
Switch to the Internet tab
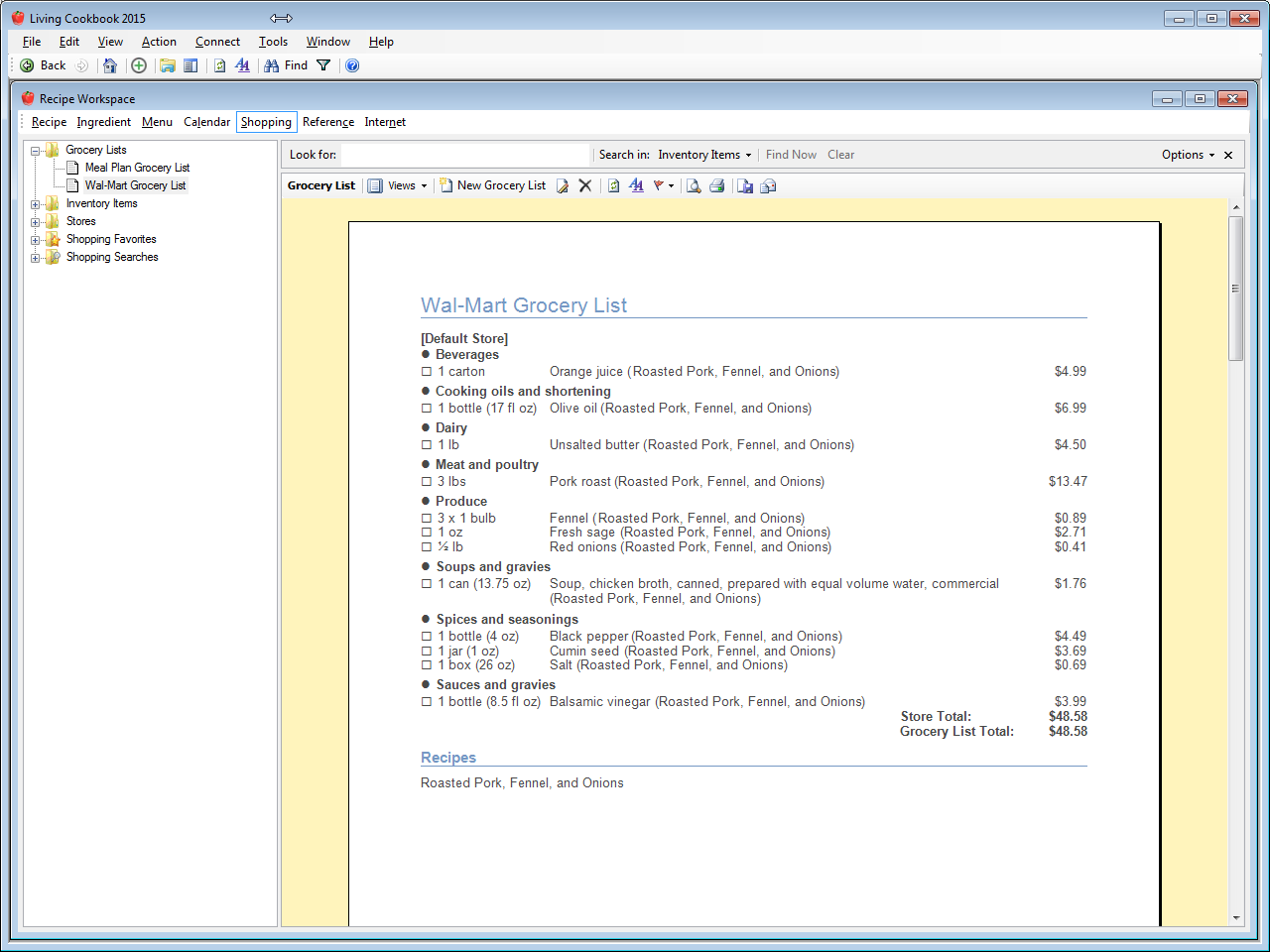point(385,122)
